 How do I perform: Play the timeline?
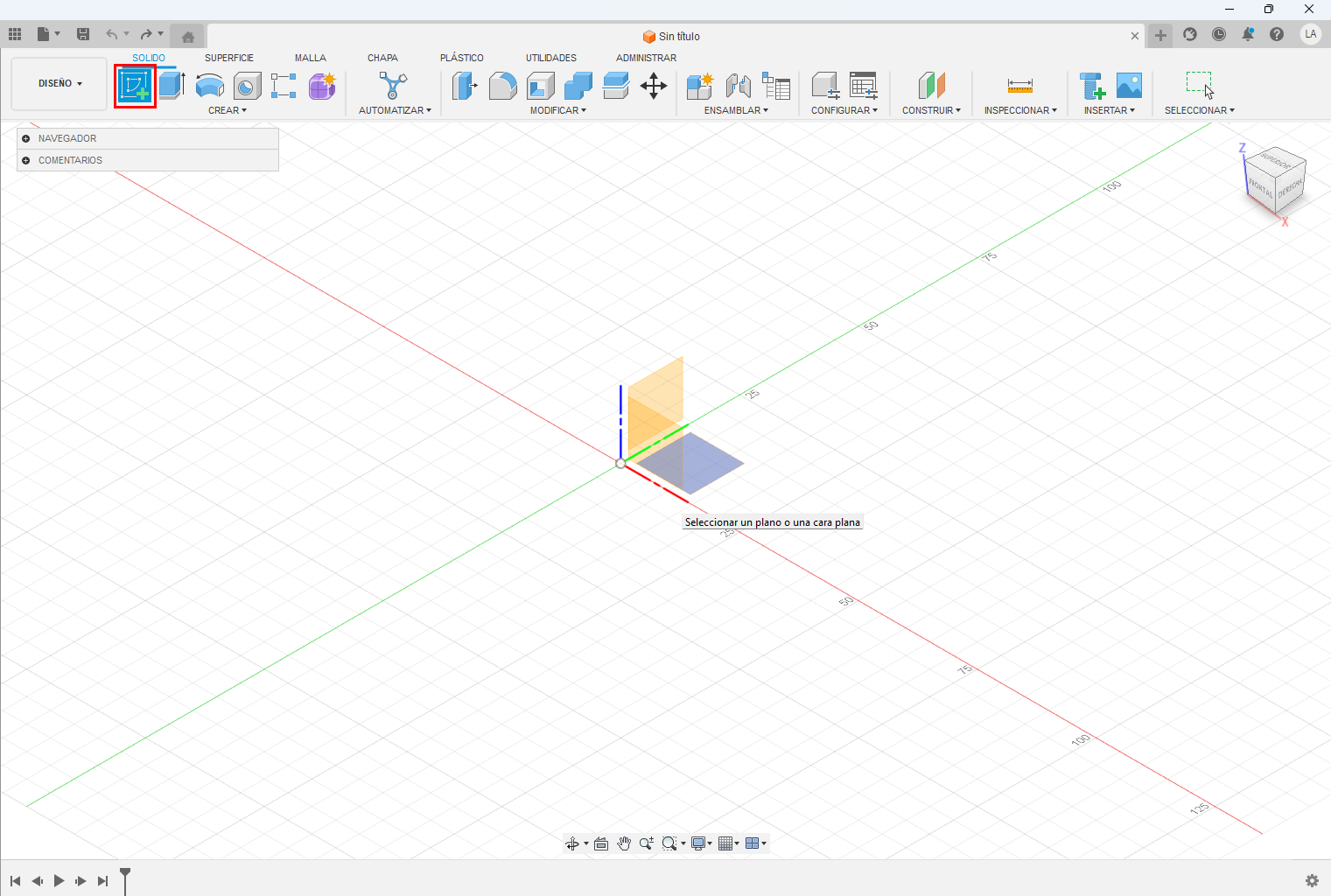(59, 880)
